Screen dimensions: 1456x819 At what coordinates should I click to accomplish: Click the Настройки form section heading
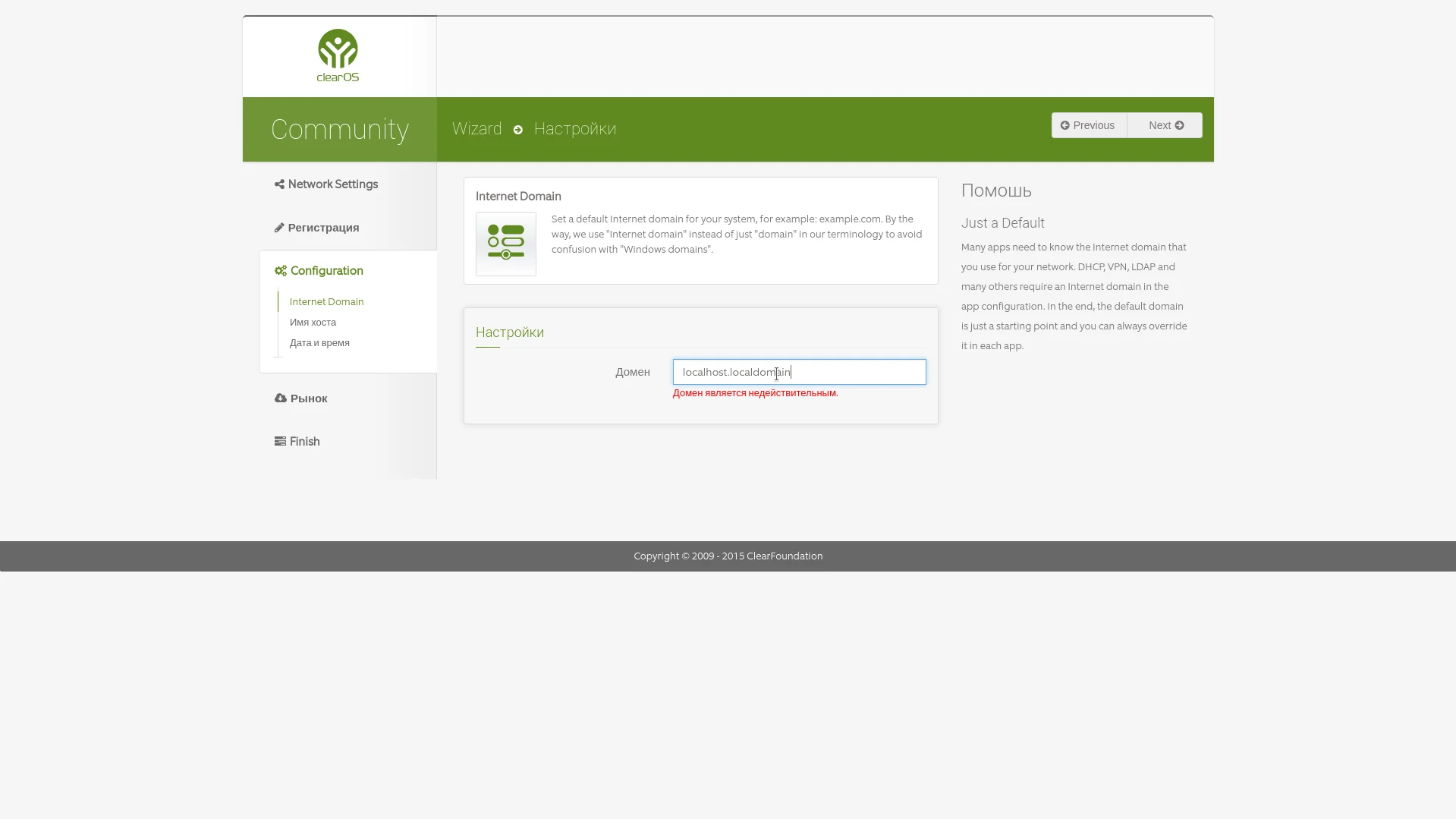tap(510, 332)
